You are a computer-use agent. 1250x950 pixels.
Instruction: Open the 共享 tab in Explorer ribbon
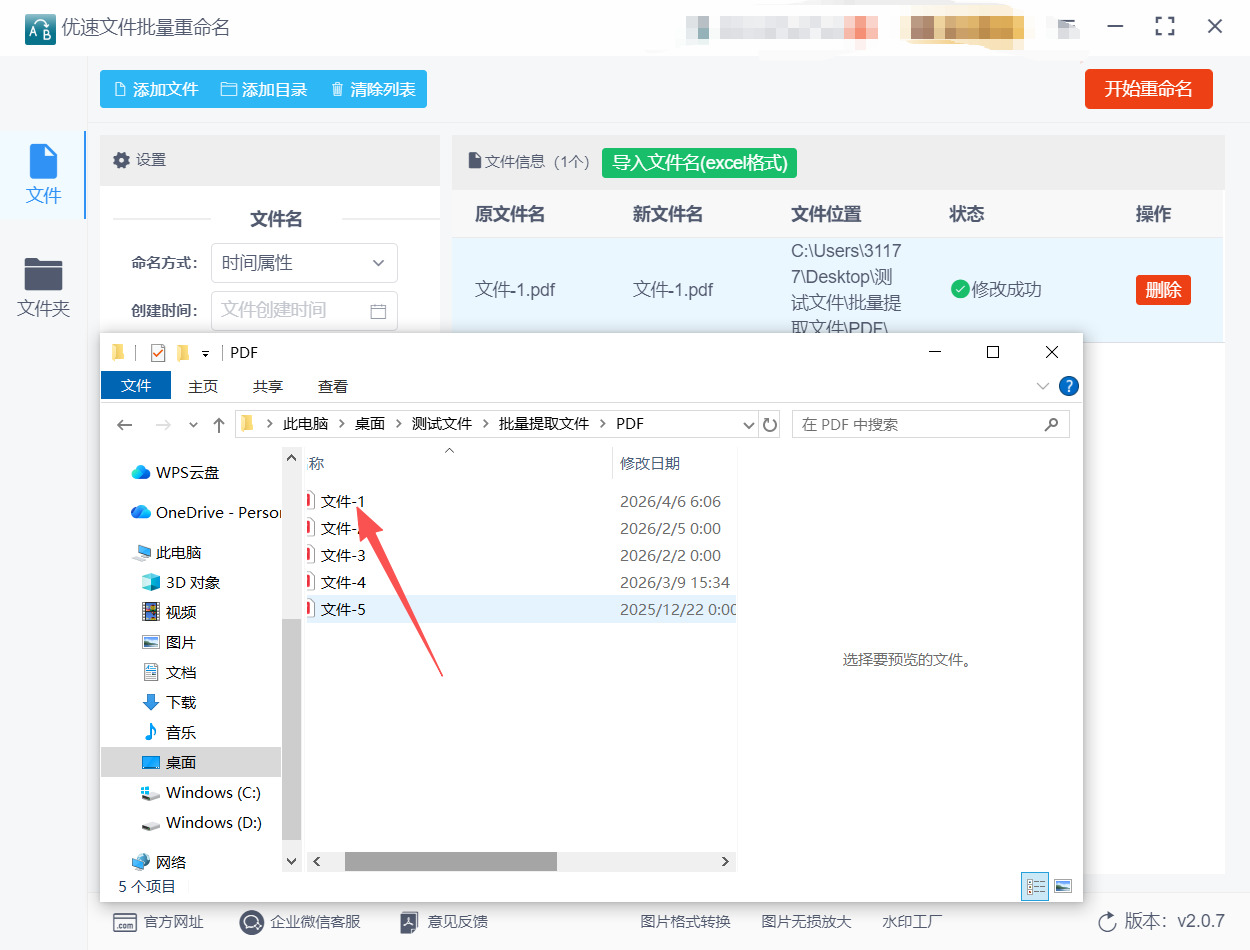268,386
